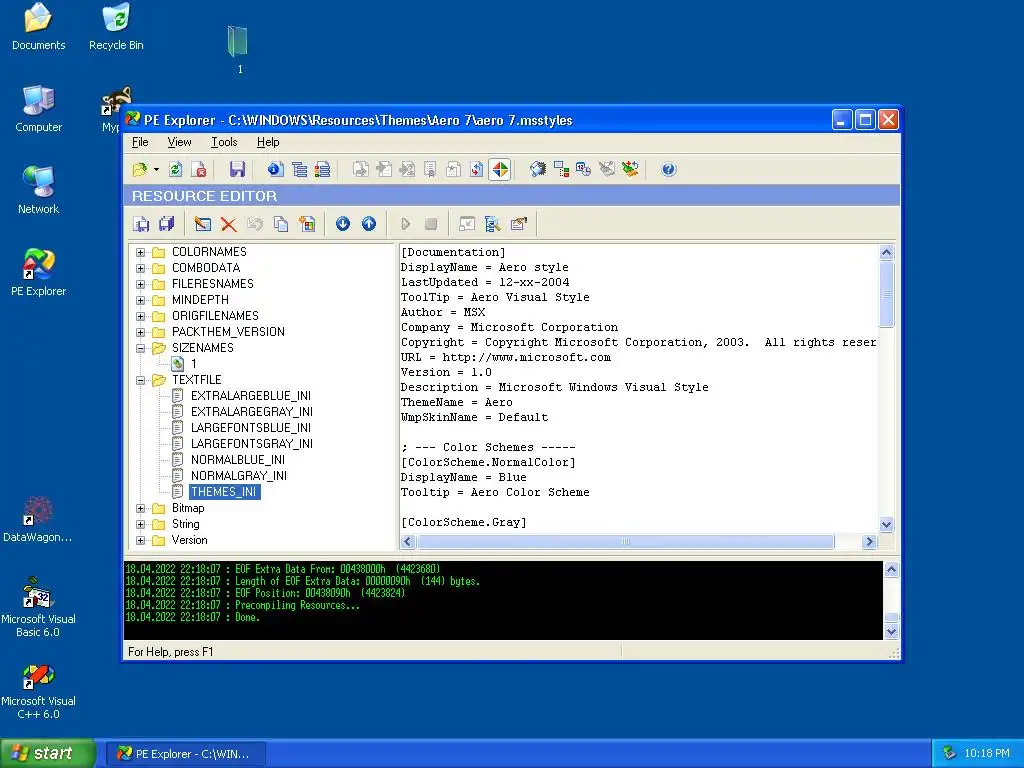The height and width of the screenshot is (768, 1024).
Task: Select EXTRALARGEGRAY_INI in the resource tree
Action: click(x=251, y=411)
